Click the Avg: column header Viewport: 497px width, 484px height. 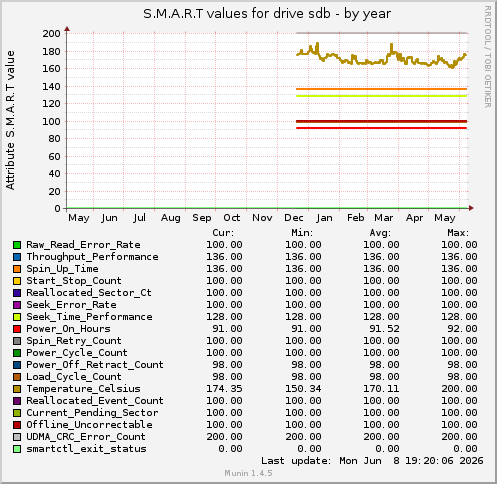[380, 233]
